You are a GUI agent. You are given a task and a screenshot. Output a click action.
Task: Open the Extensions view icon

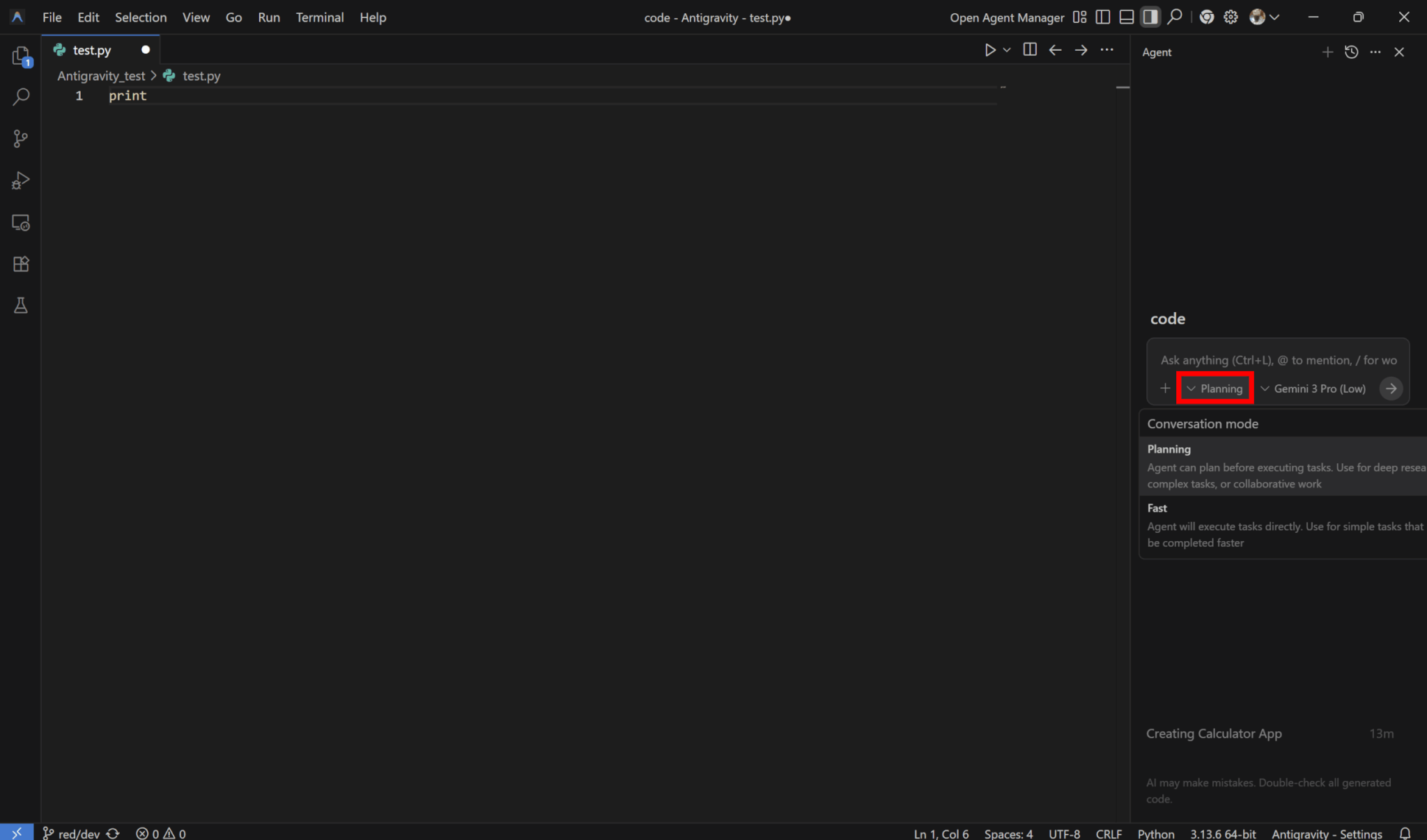coord(21,264)
